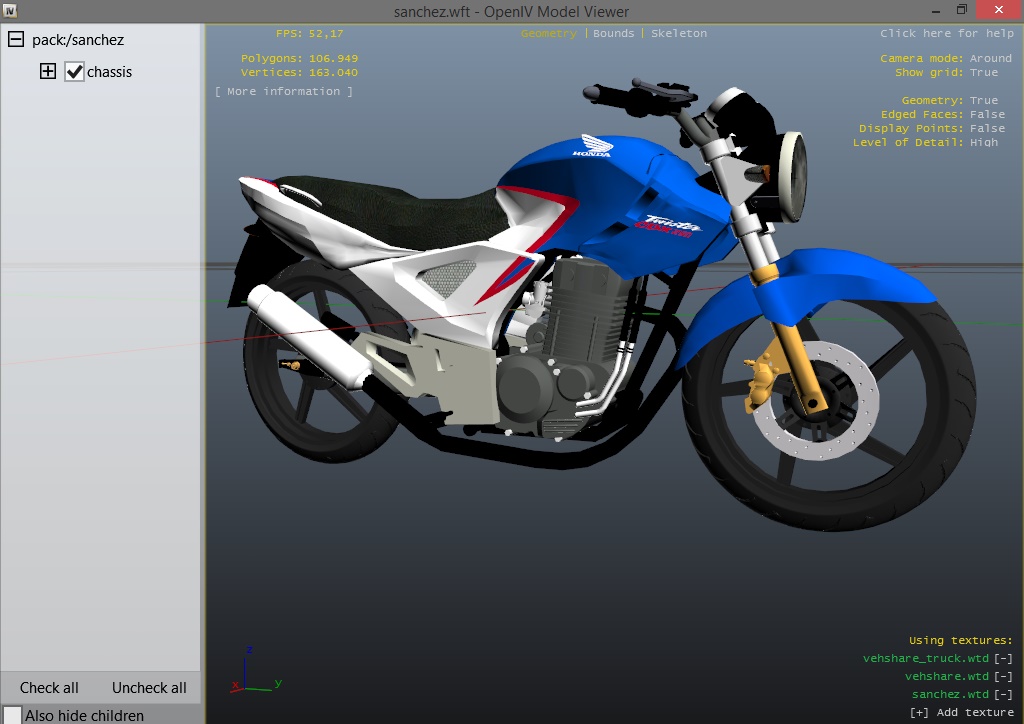Switch to the Skeleton view tab
Screen dimensions: 1024x724
[x=679, y=33]
